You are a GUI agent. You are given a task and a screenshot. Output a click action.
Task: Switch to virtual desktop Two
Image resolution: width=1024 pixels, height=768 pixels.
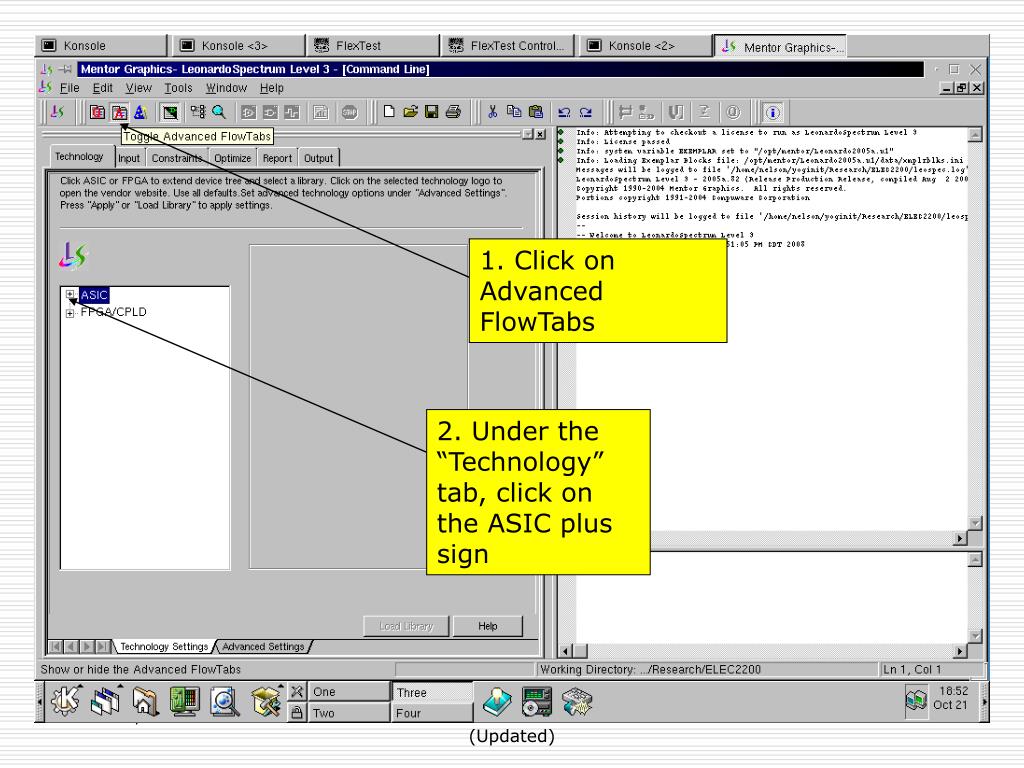[x=348, y=713]
